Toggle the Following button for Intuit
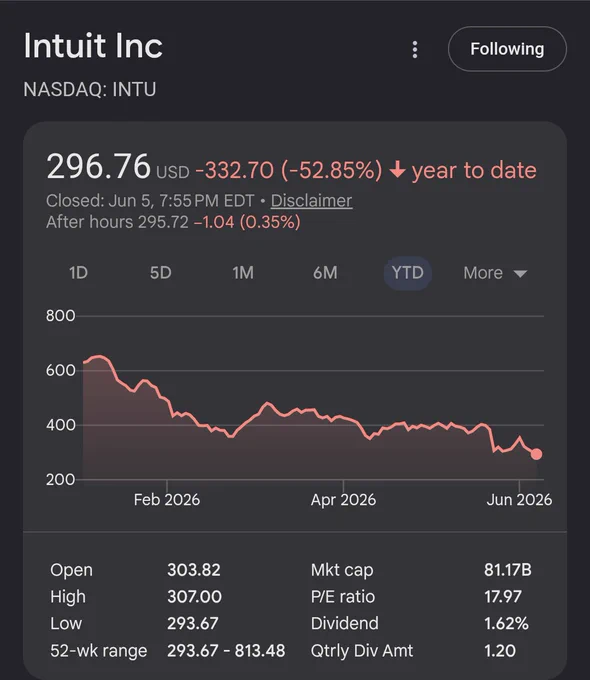Screen dimensions: 590x680 click(507, 49)
